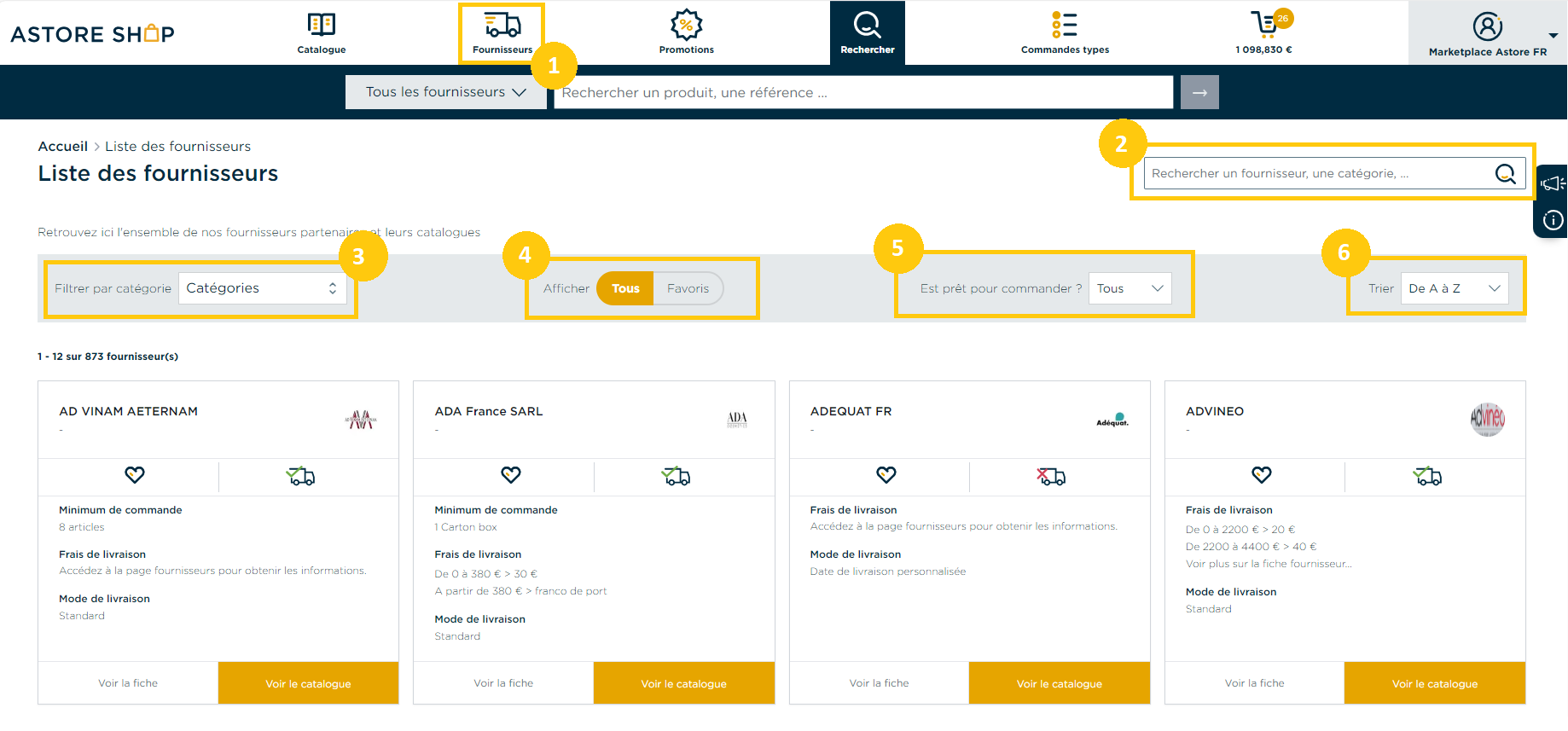Click the supplier search magnifier icon
The height and width of the screenshot is (731, 1568).
coord(1506,173)
